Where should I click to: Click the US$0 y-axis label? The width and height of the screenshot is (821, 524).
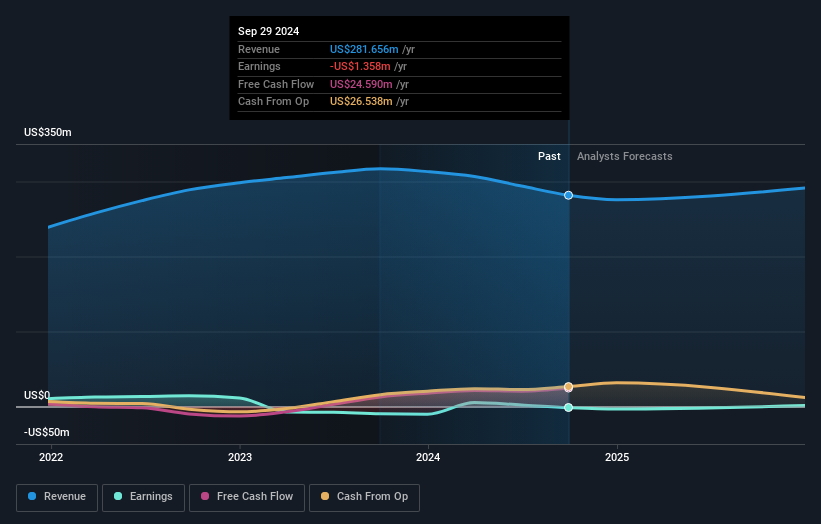pyautogui.click(x=37, y=395)
